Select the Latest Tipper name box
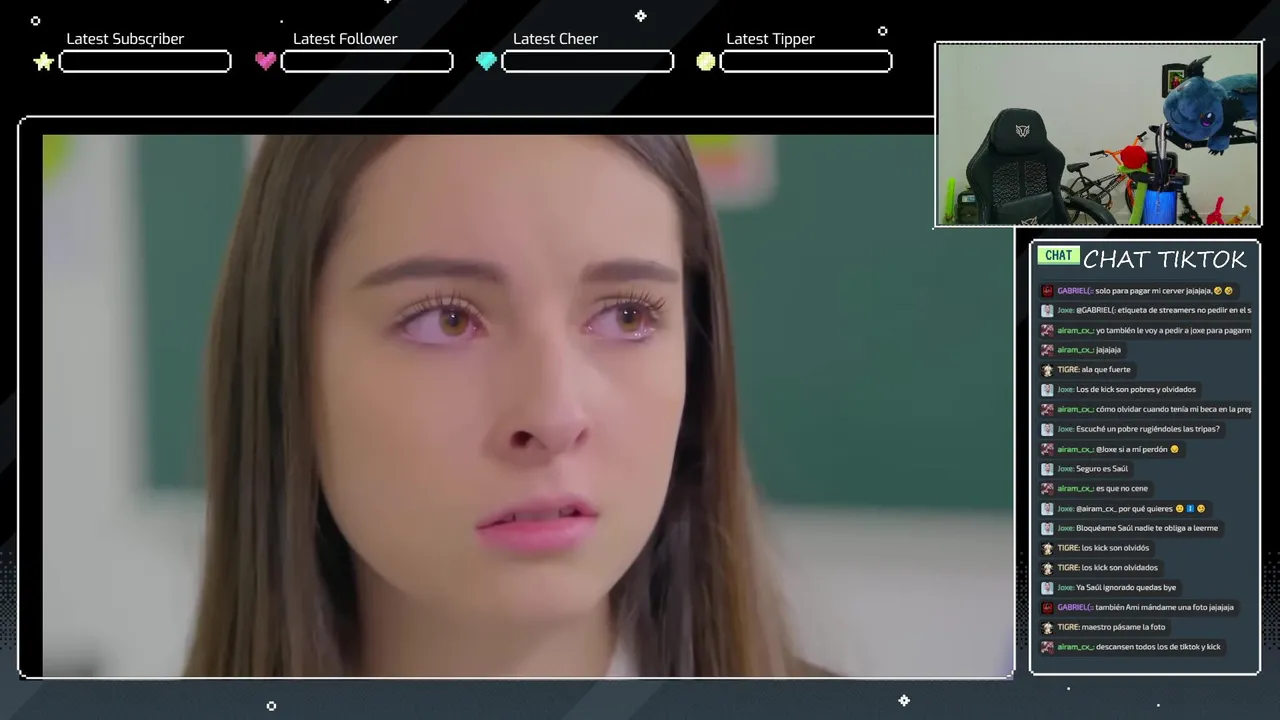Image resolution: width=1280 pixels, height=720 pixels. (x=806, y=62)
